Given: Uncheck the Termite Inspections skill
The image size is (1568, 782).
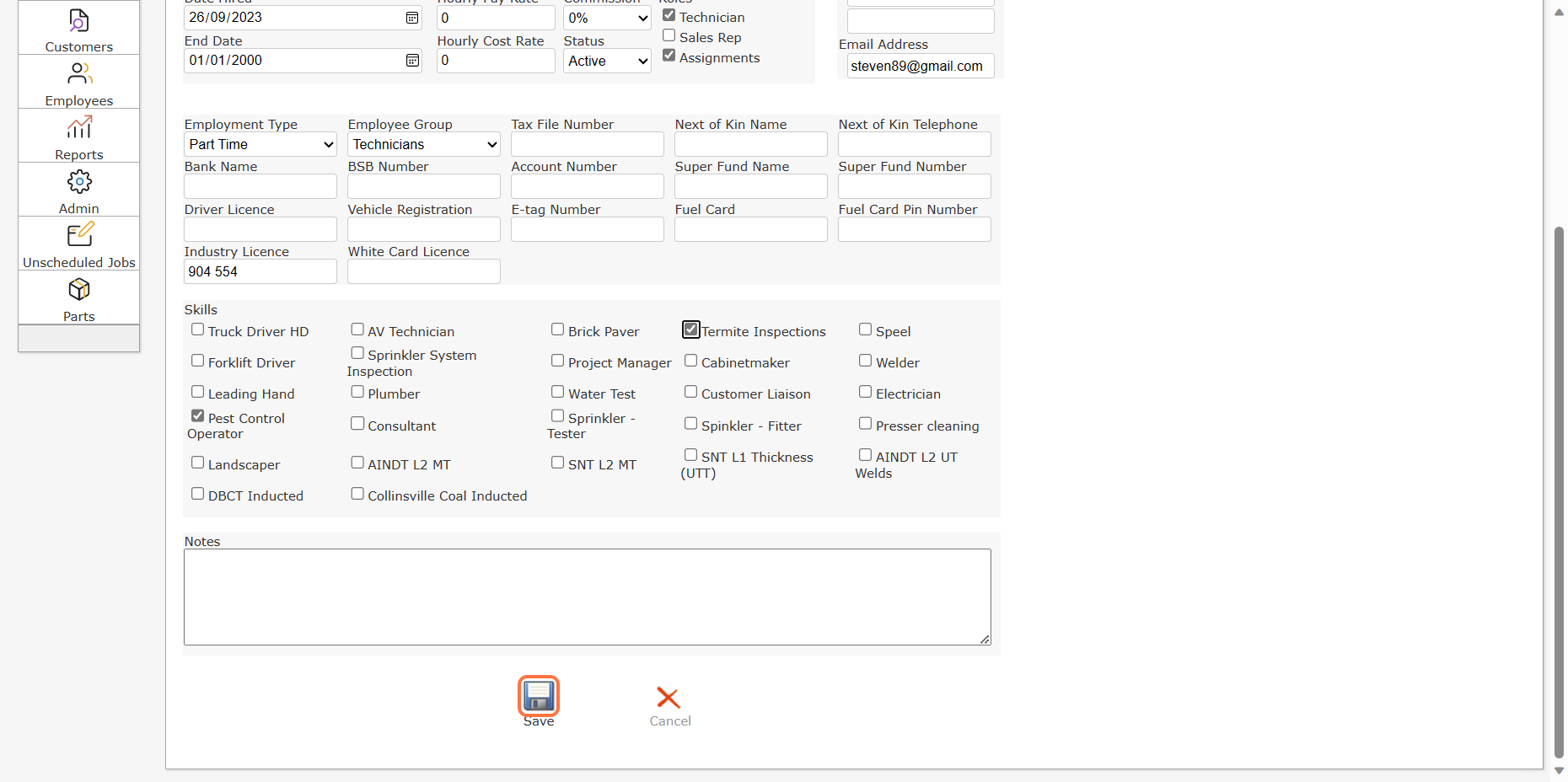Looking at the screenshot, I should [x=690, y=329].
